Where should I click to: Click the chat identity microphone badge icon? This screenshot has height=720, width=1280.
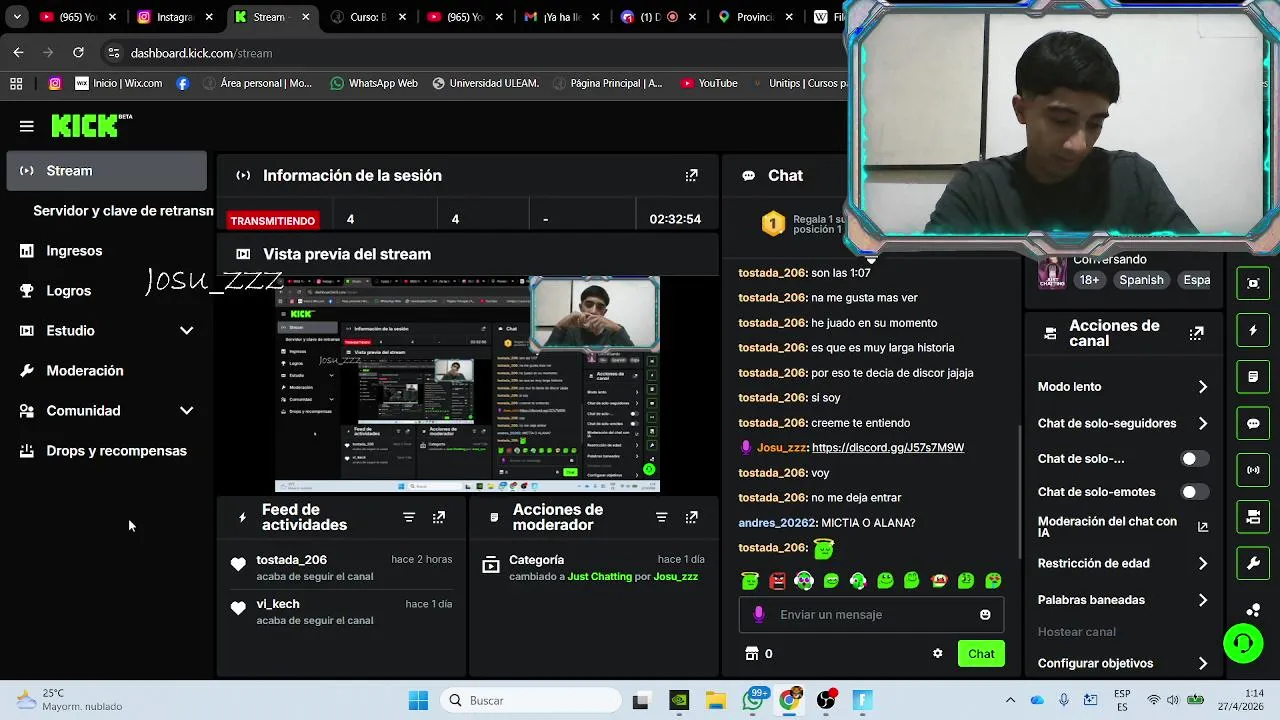pos(759,615)
